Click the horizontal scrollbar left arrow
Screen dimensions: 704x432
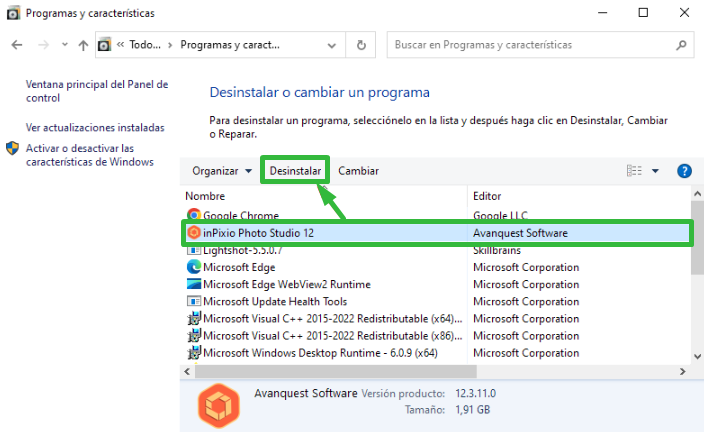tap(187, 371)
